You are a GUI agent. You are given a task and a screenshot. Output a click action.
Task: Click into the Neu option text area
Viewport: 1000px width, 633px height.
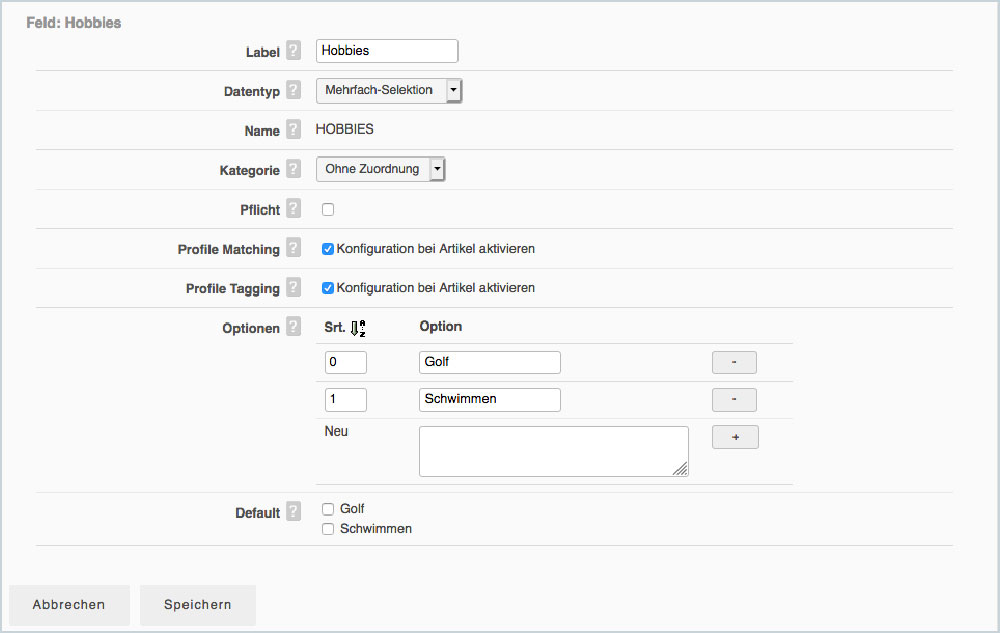click(553, 451)
